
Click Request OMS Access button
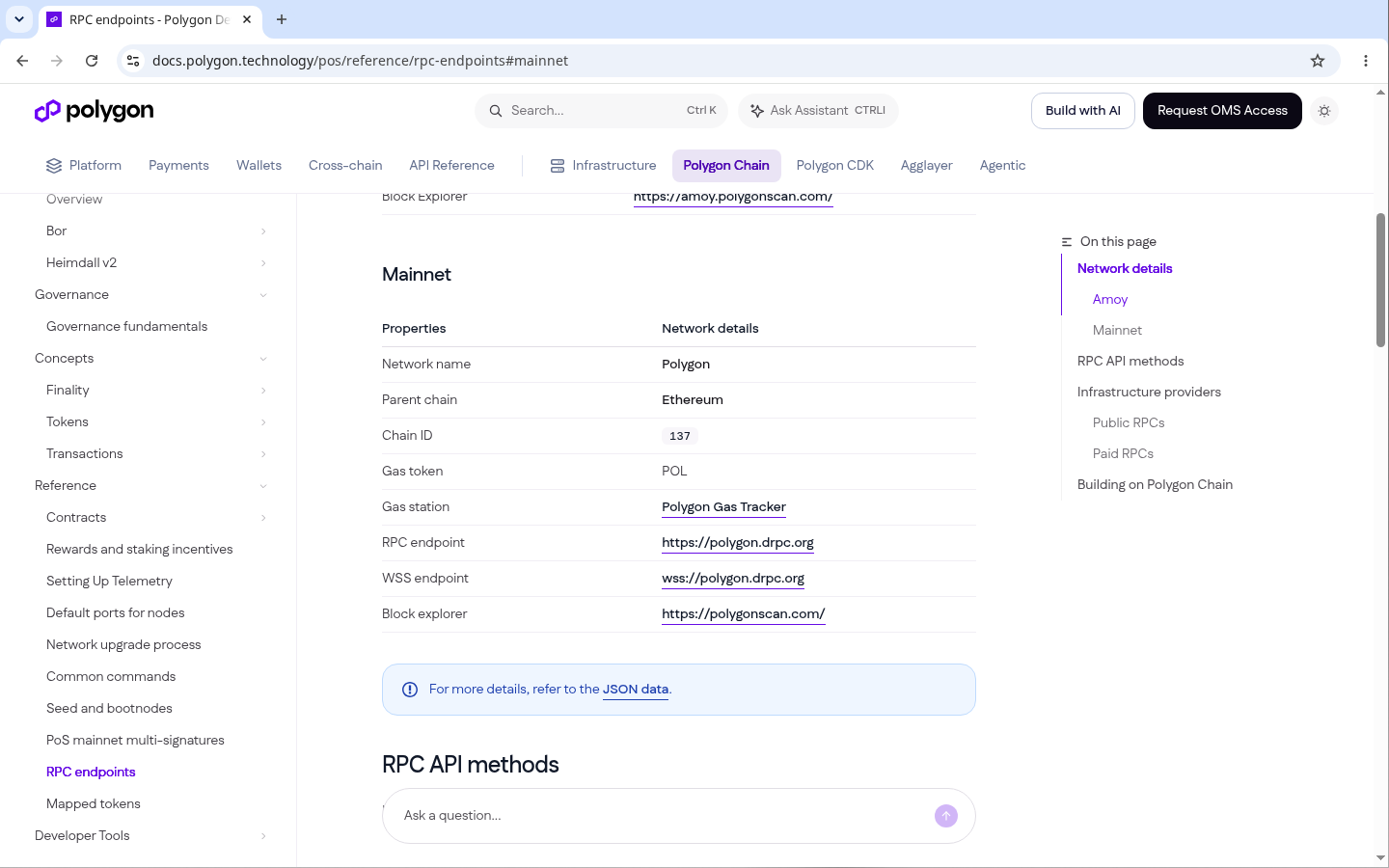pos(1222,111)
